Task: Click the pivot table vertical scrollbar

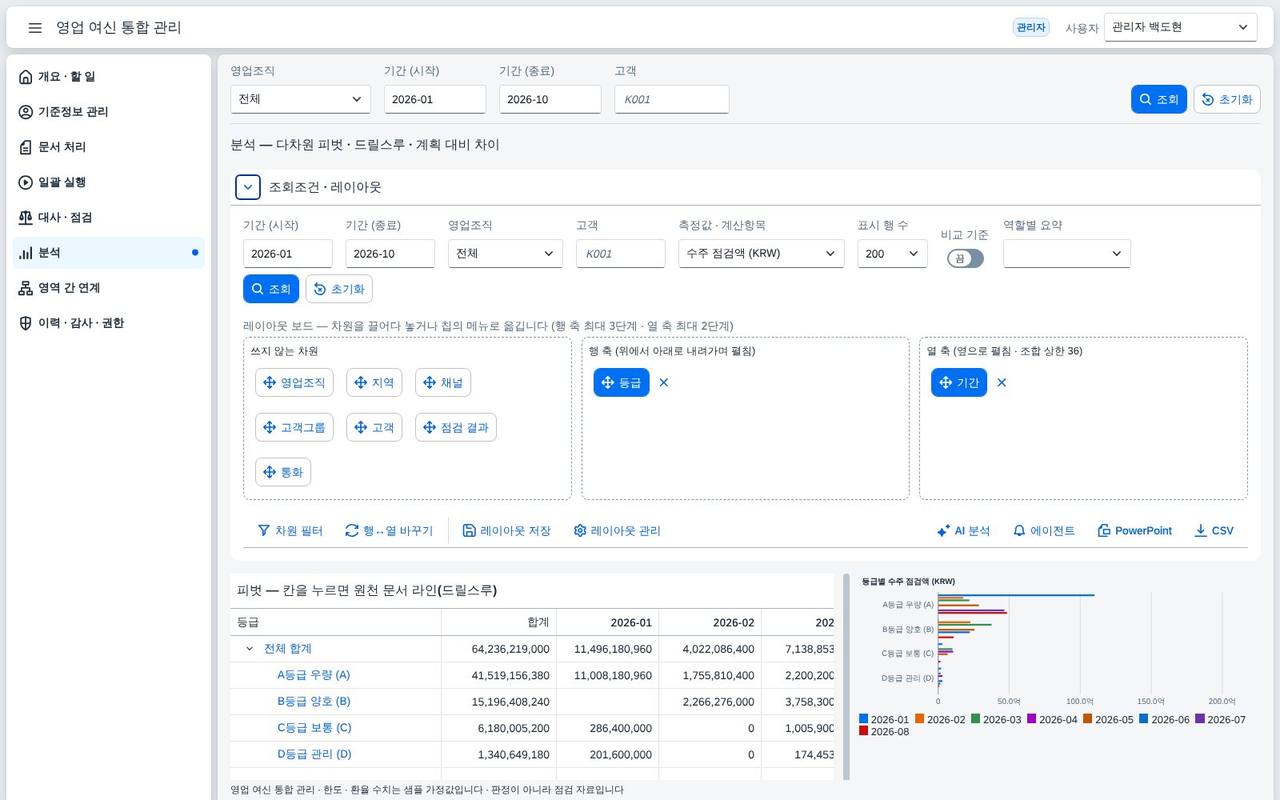Action: [x=846, y=676]
